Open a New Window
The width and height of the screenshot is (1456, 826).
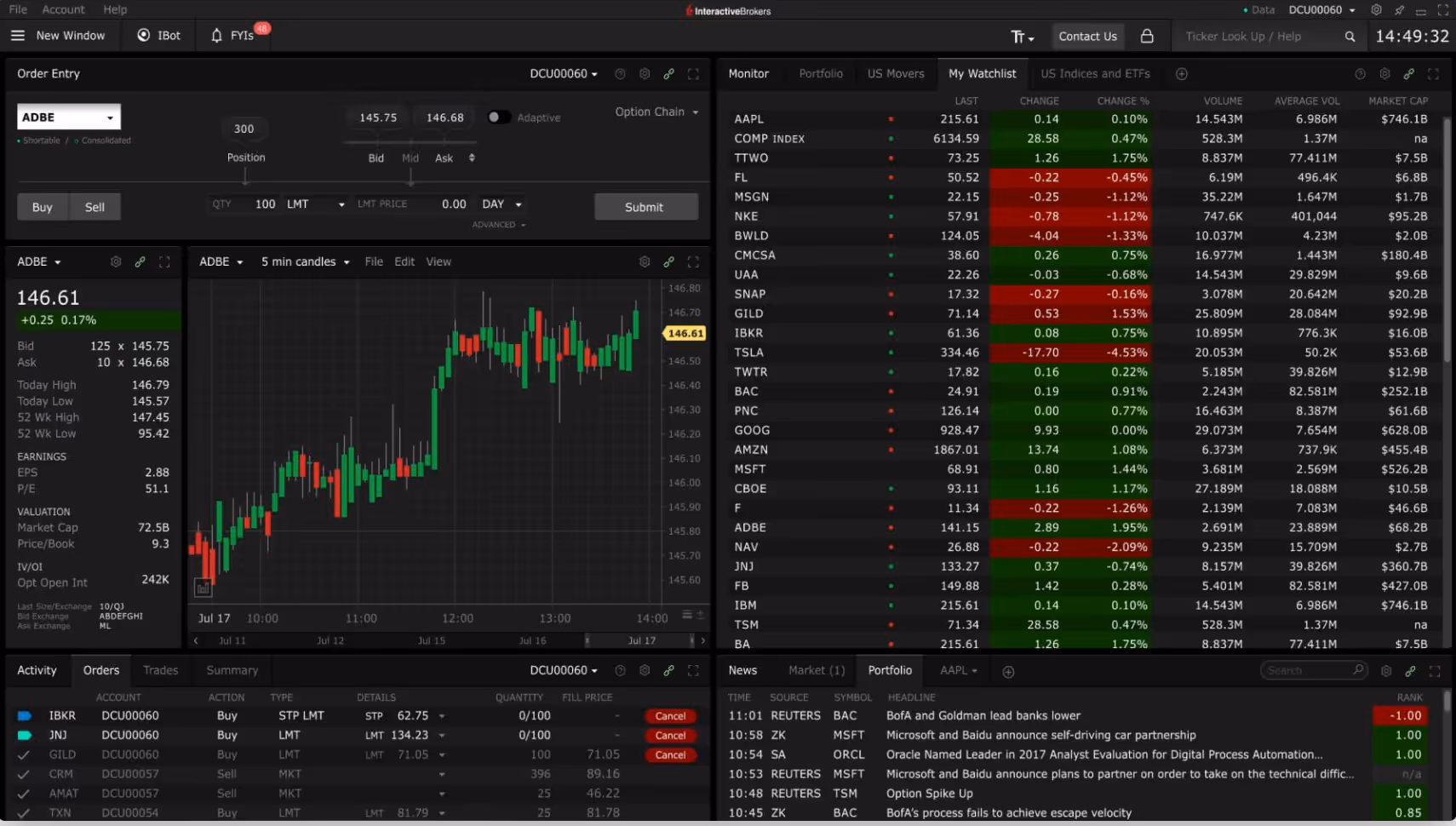[71, 36]
